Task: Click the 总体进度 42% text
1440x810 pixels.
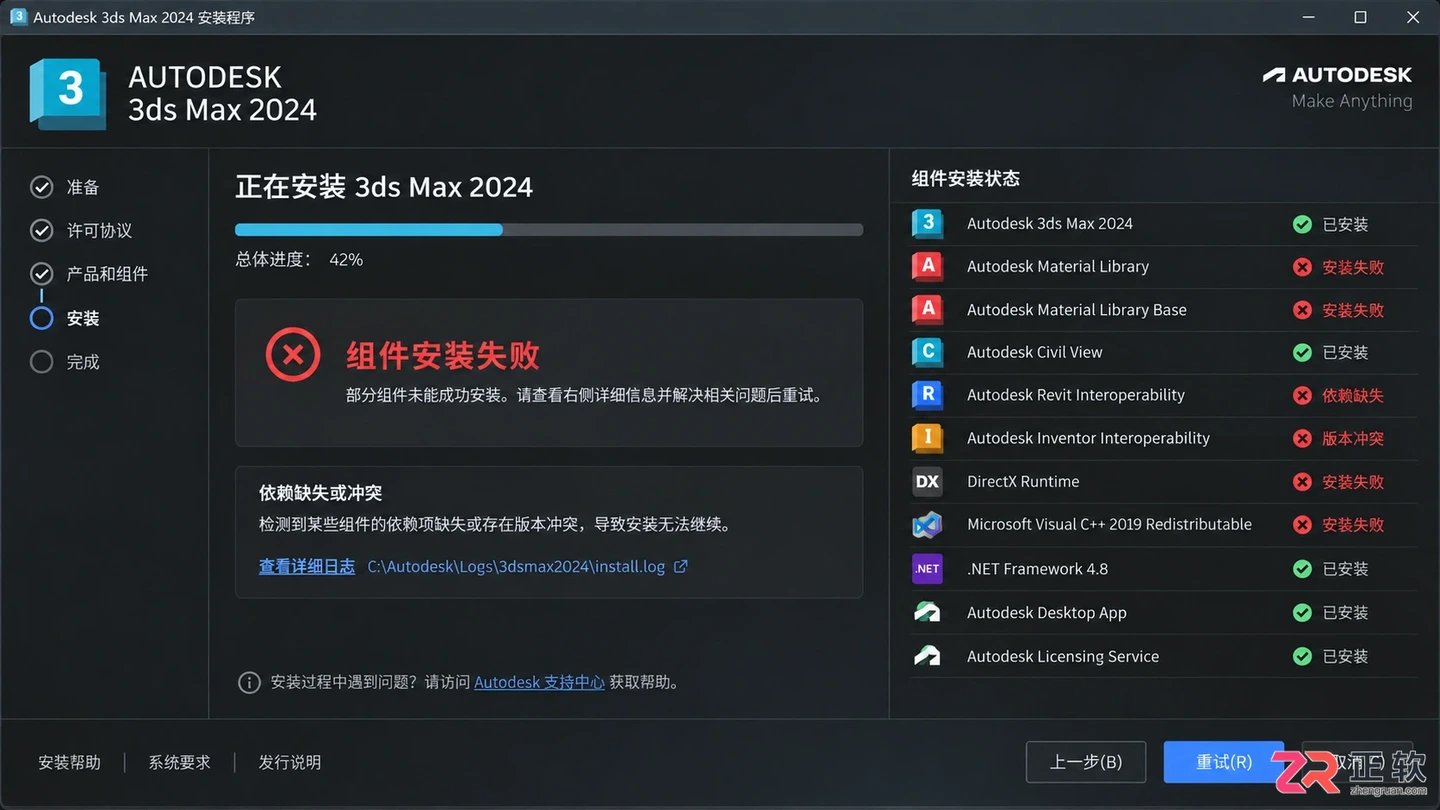Action: [x=299, y=259]
